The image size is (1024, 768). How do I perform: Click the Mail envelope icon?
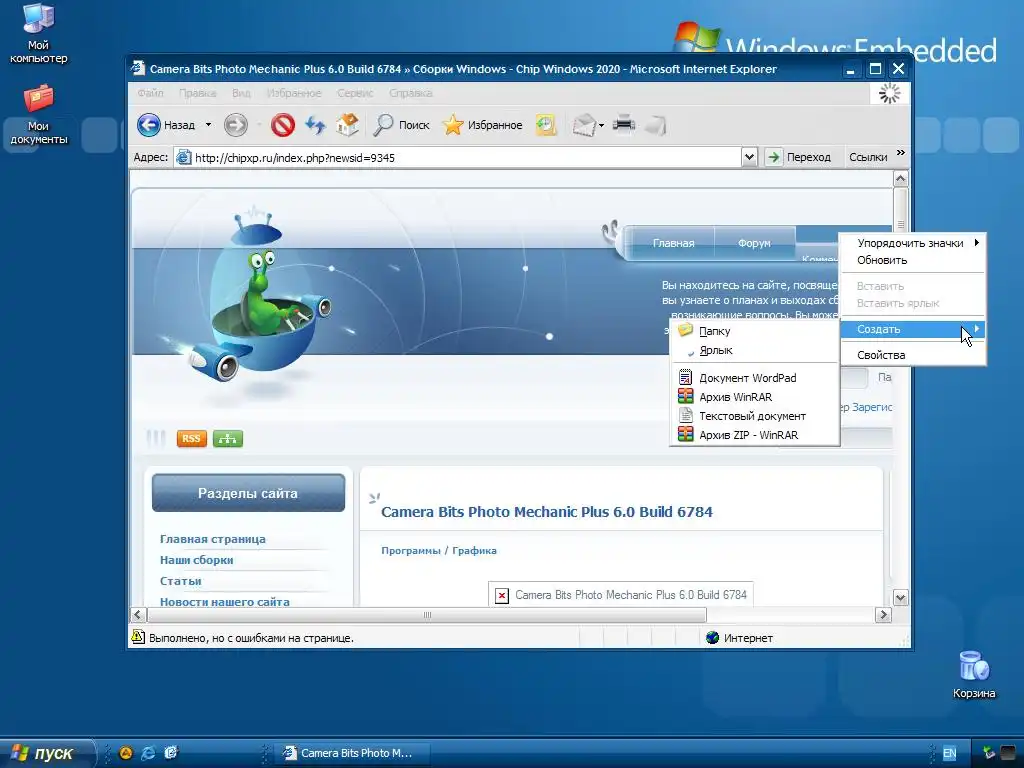tap(584, 125)
